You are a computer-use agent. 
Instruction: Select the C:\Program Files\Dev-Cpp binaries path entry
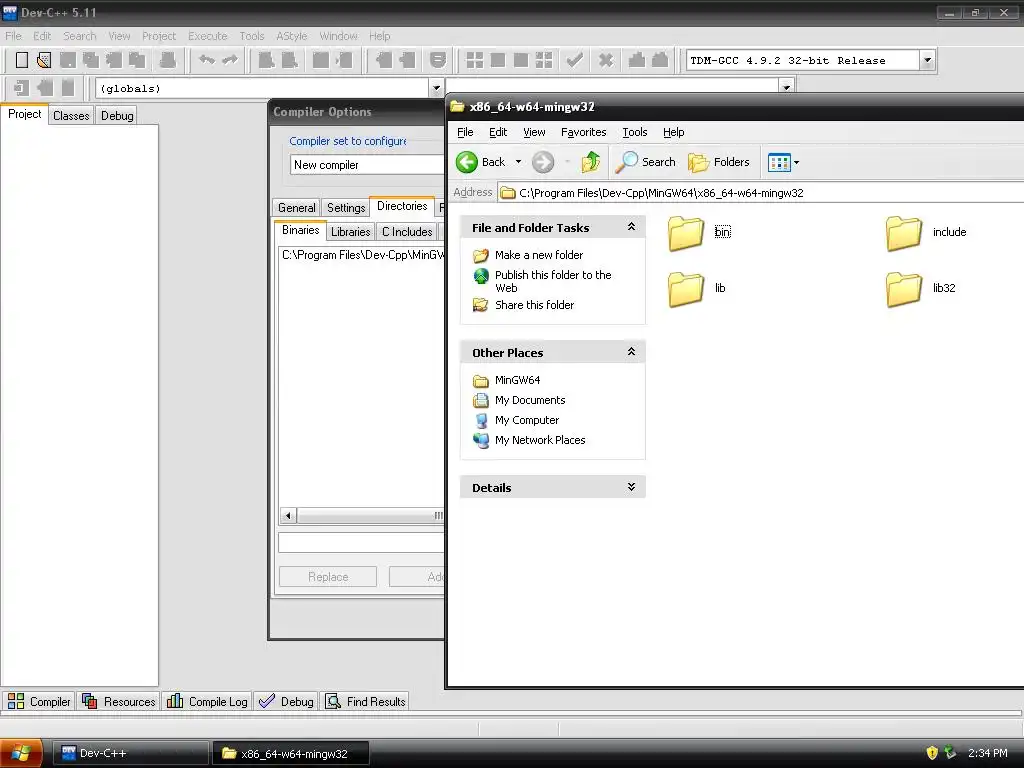coord(362,255)
